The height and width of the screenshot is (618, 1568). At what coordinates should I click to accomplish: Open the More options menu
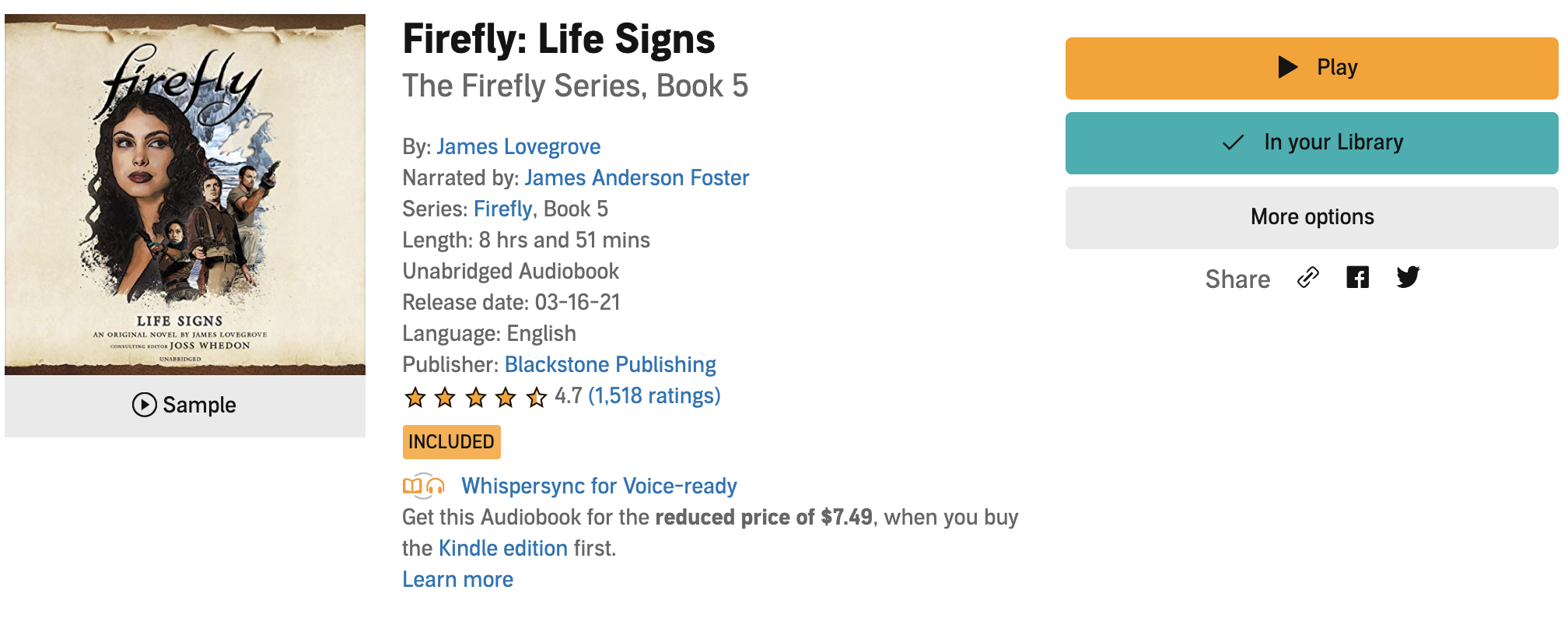click(x=1311, y=217)
